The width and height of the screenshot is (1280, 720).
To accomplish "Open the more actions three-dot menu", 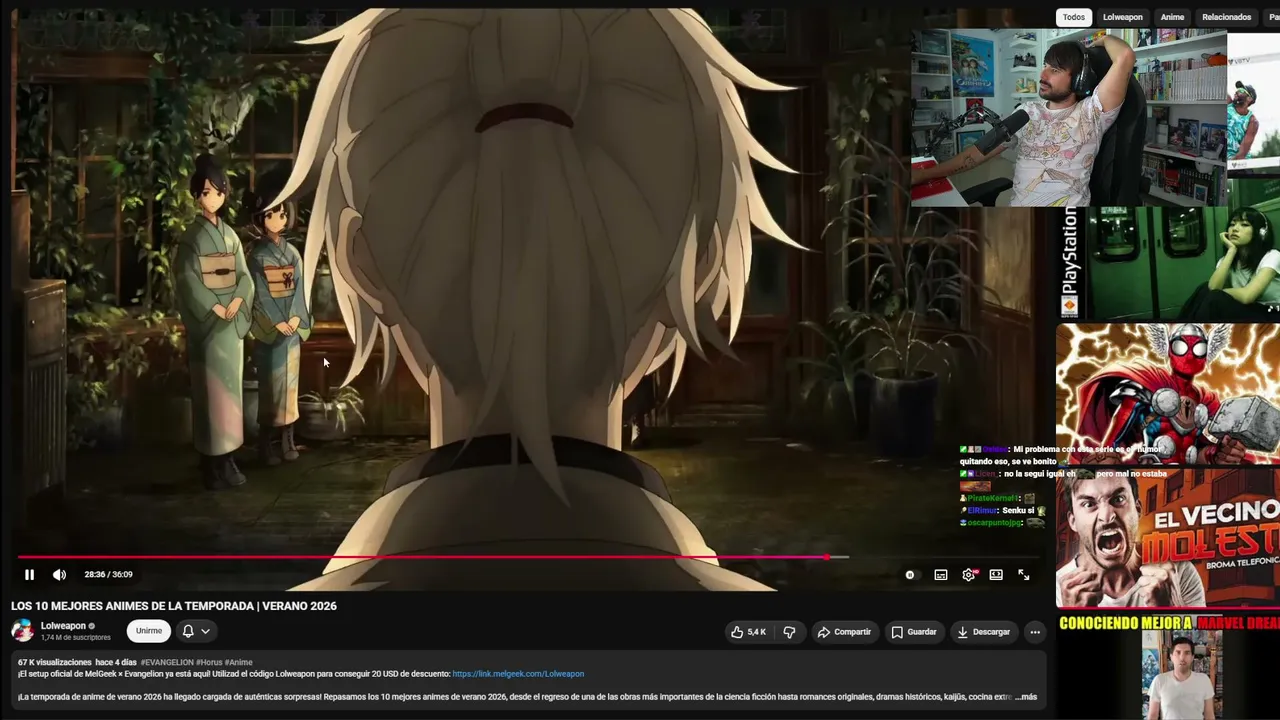I will pos(1035,632).
